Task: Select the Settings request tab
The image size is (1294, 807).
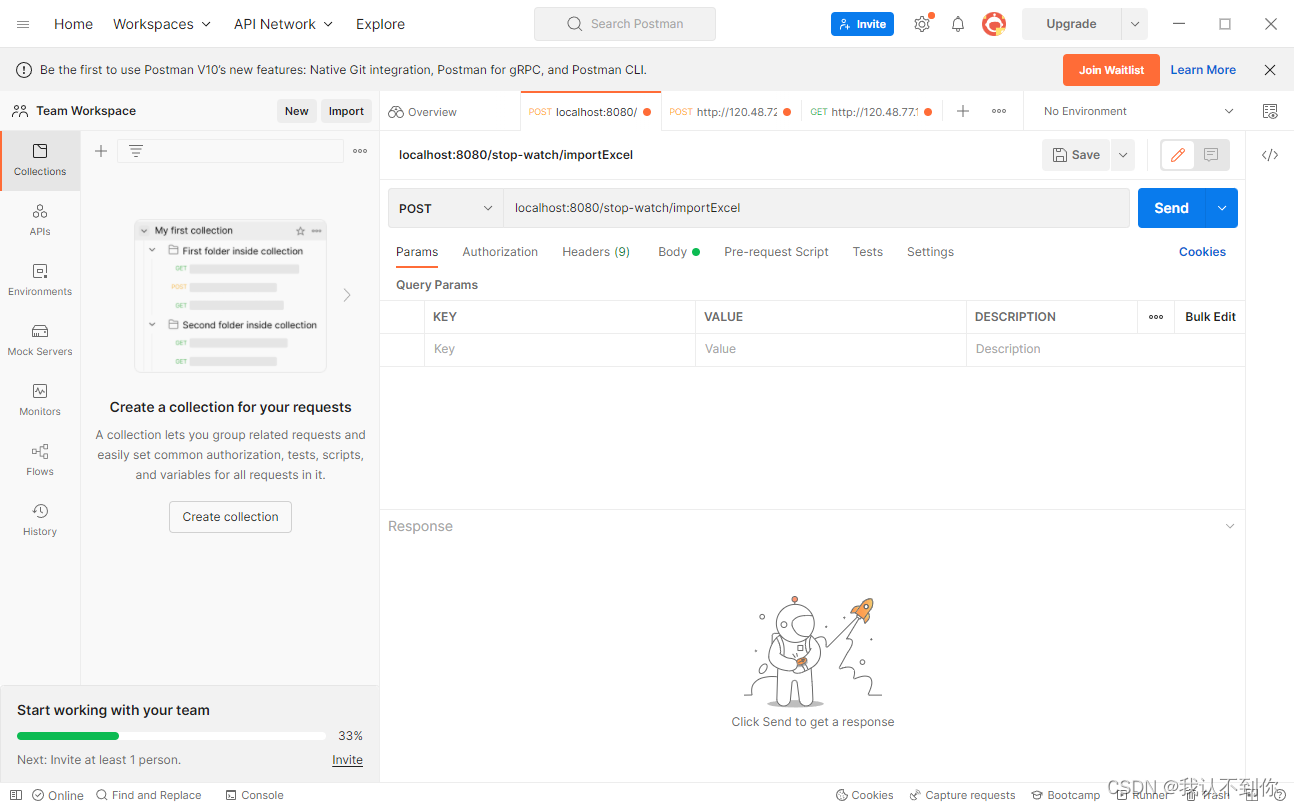Action: (x=930, y=252)
